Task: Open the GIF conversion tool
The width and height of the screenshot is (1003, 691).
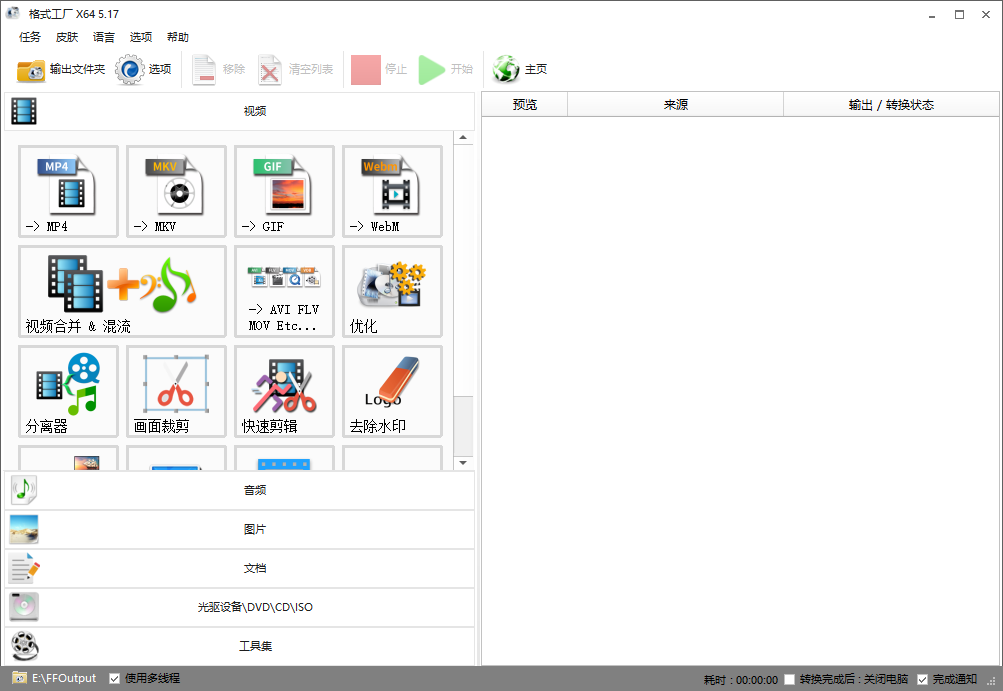Action: (284, 191)
